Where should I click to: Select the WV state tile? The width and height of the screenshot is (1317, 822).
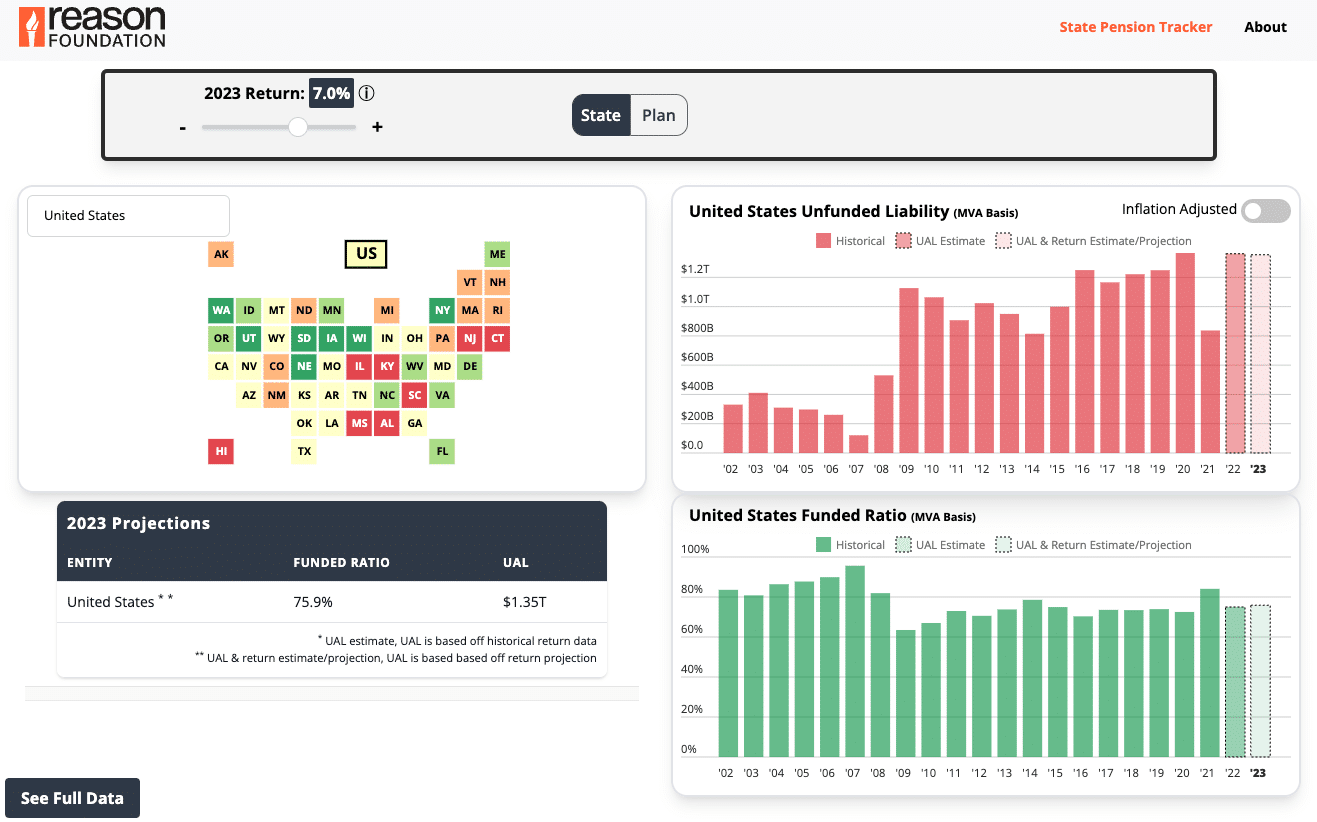(415, 366)
